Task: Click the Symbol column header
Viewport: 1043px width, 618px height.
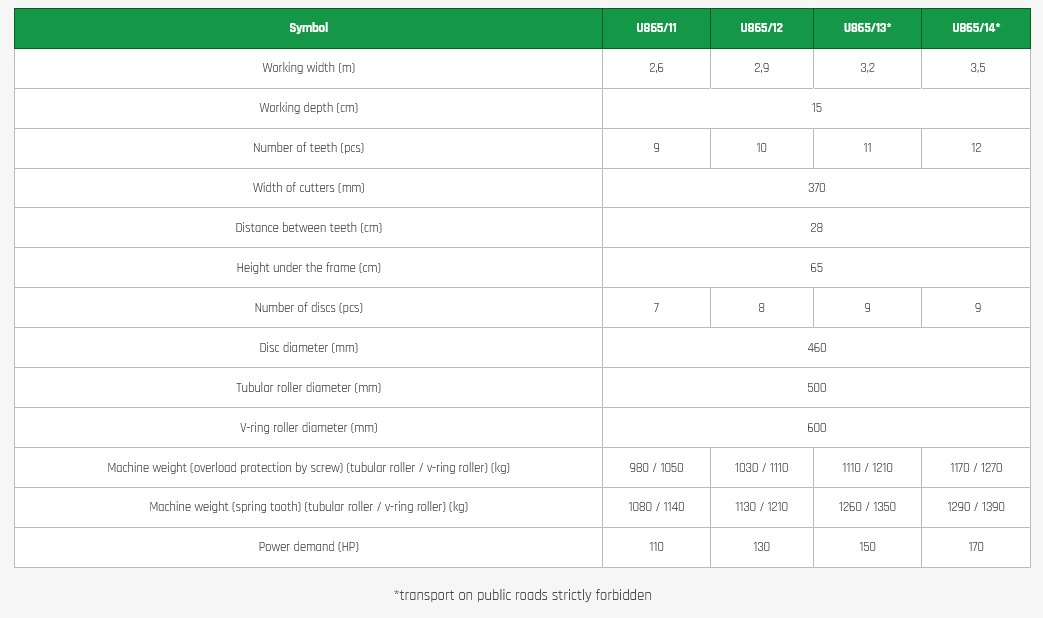Action: (308, 28)
